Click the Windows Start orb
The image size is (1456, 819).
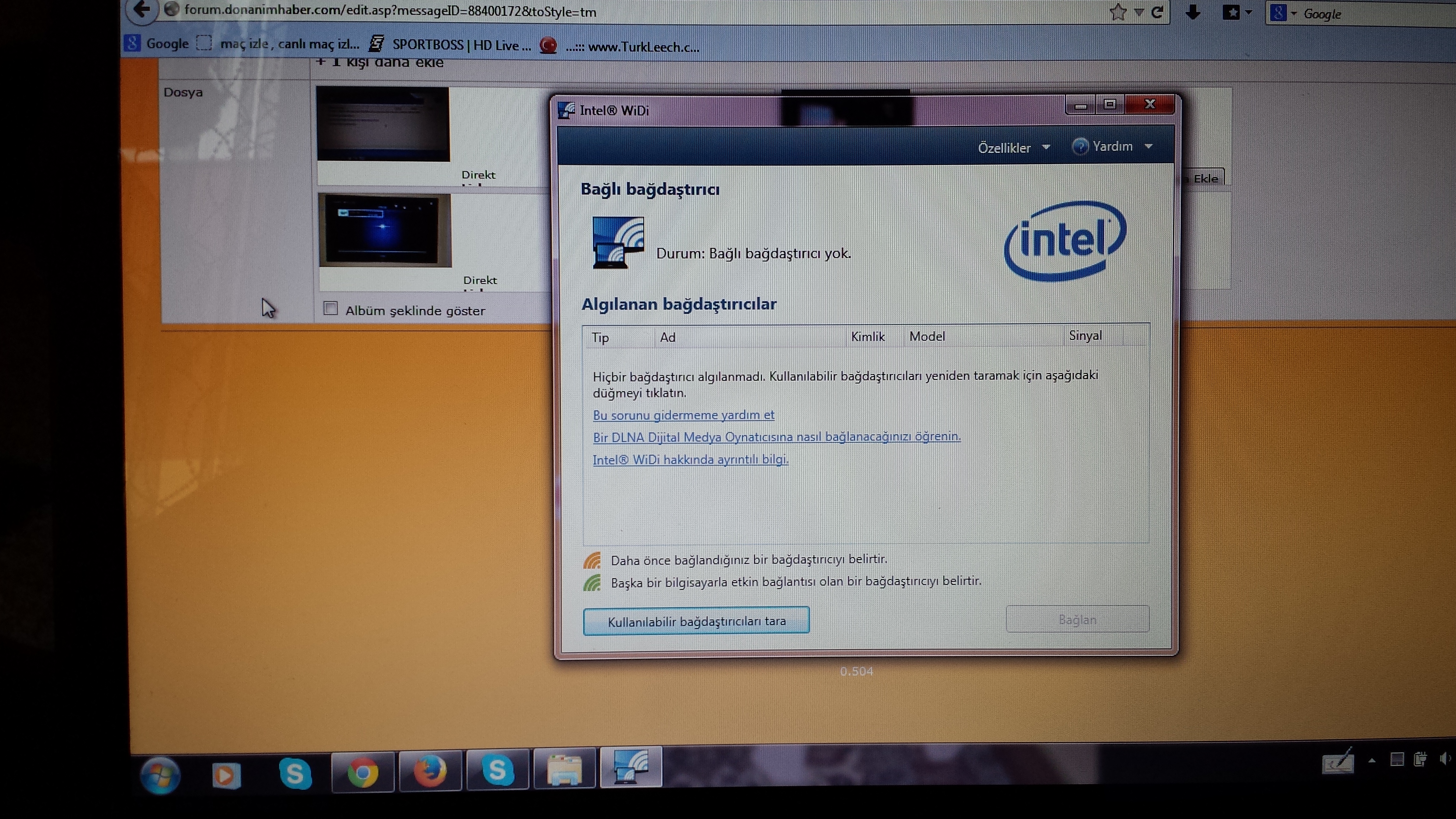pyautogui.click(x=160, y=776)
